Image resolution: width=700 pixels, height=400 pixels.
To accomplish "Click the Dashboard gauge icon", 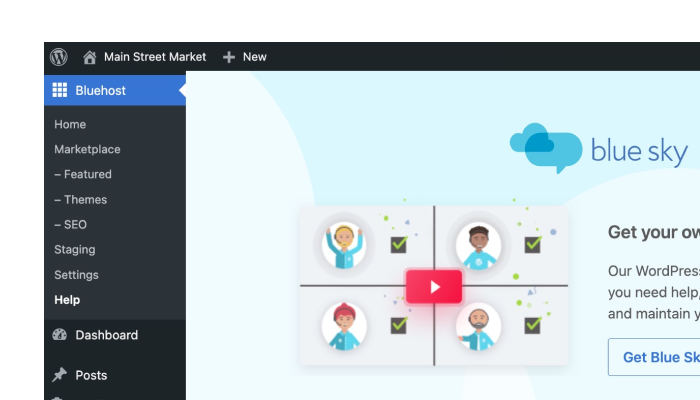I will [x=60, y=335].
